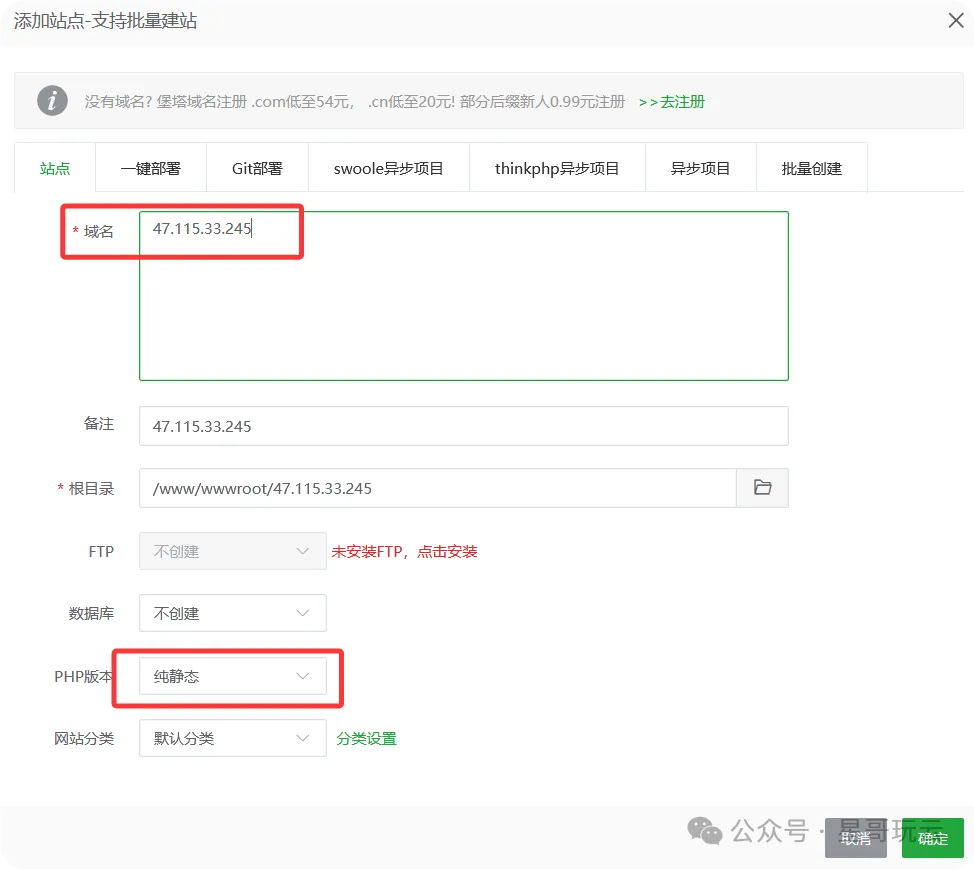Click the folder browse icon beside 根目录

[x=762, y=488]
